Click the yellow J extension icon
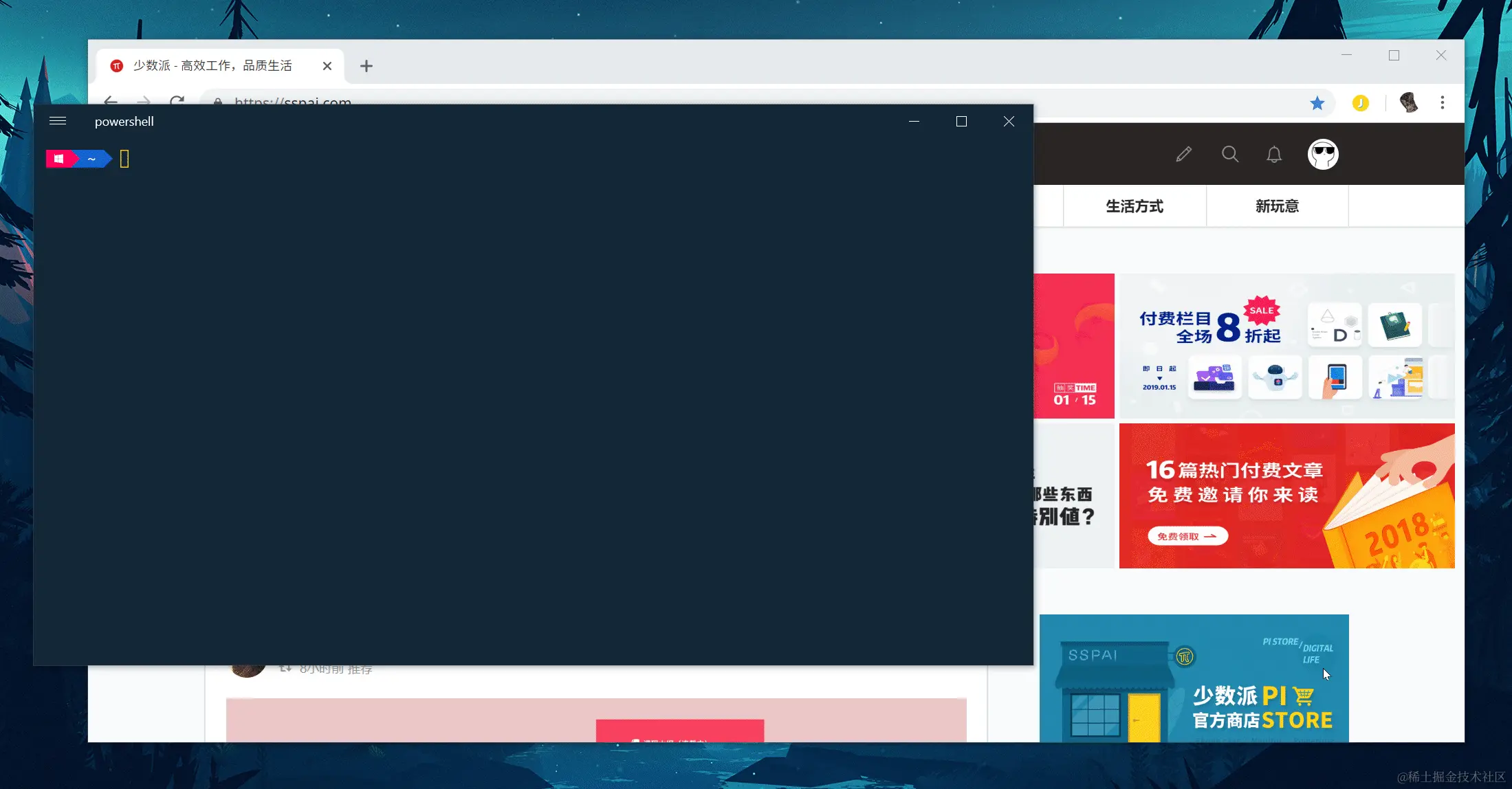1512x789 pixels. coord(1360,103)
